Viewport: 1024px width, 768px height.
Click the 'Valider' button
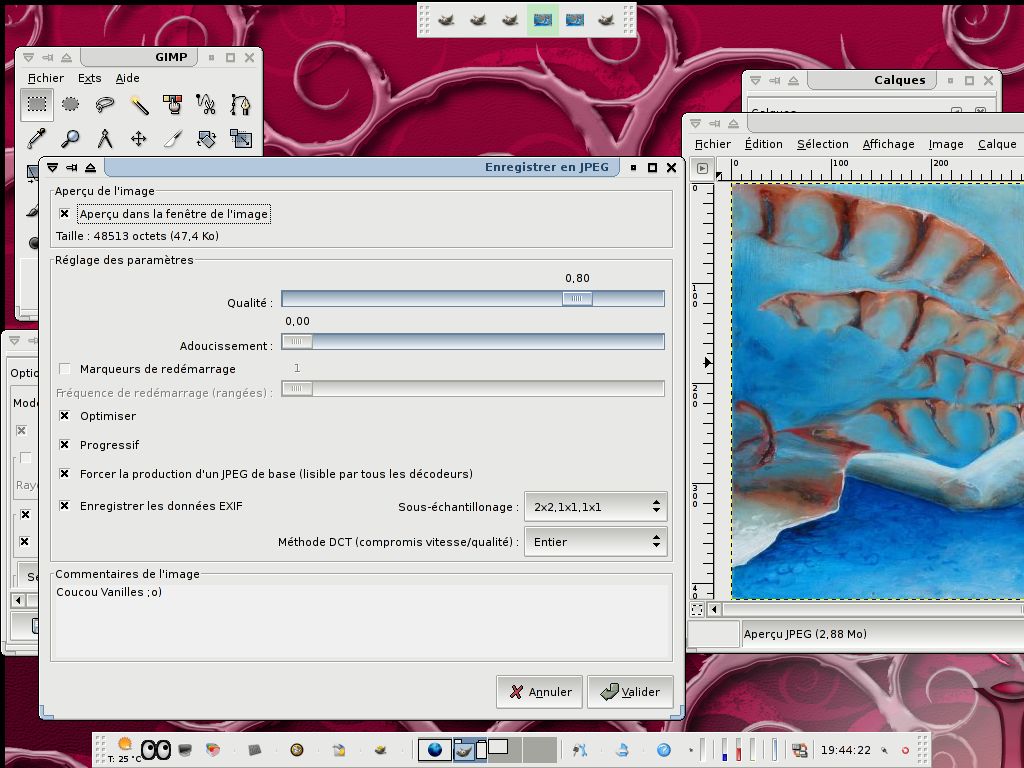tap(630, 692)
